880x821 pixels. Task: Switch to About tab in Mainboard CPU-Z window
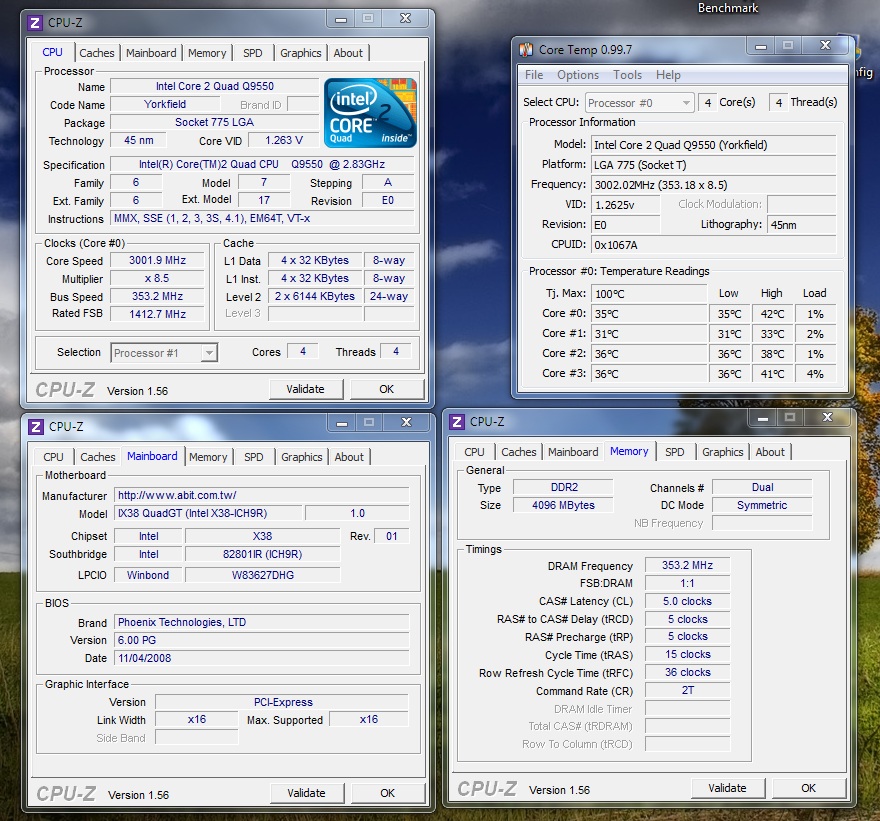coord(349,457)
